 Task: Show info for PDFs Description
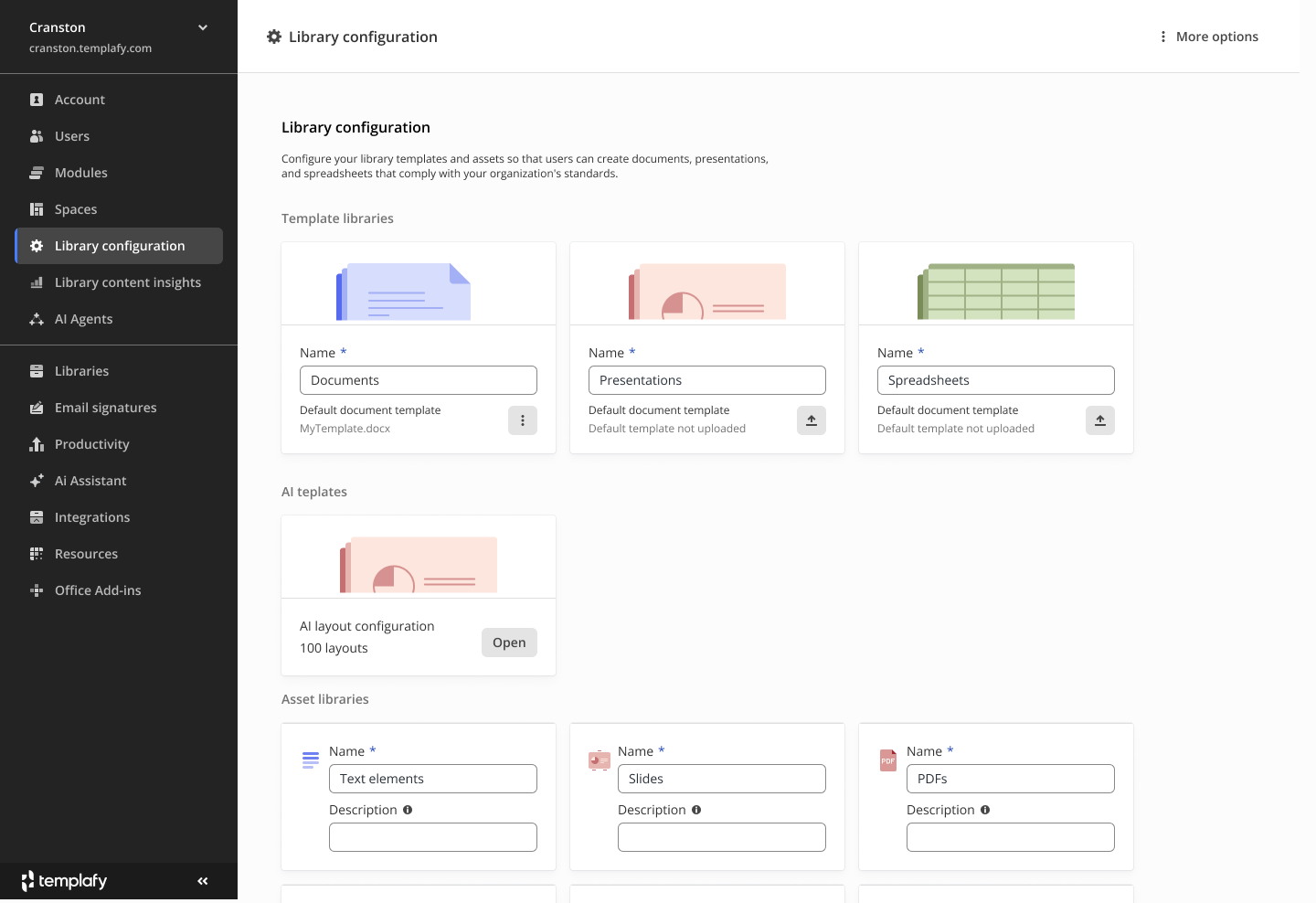(985, 810)
